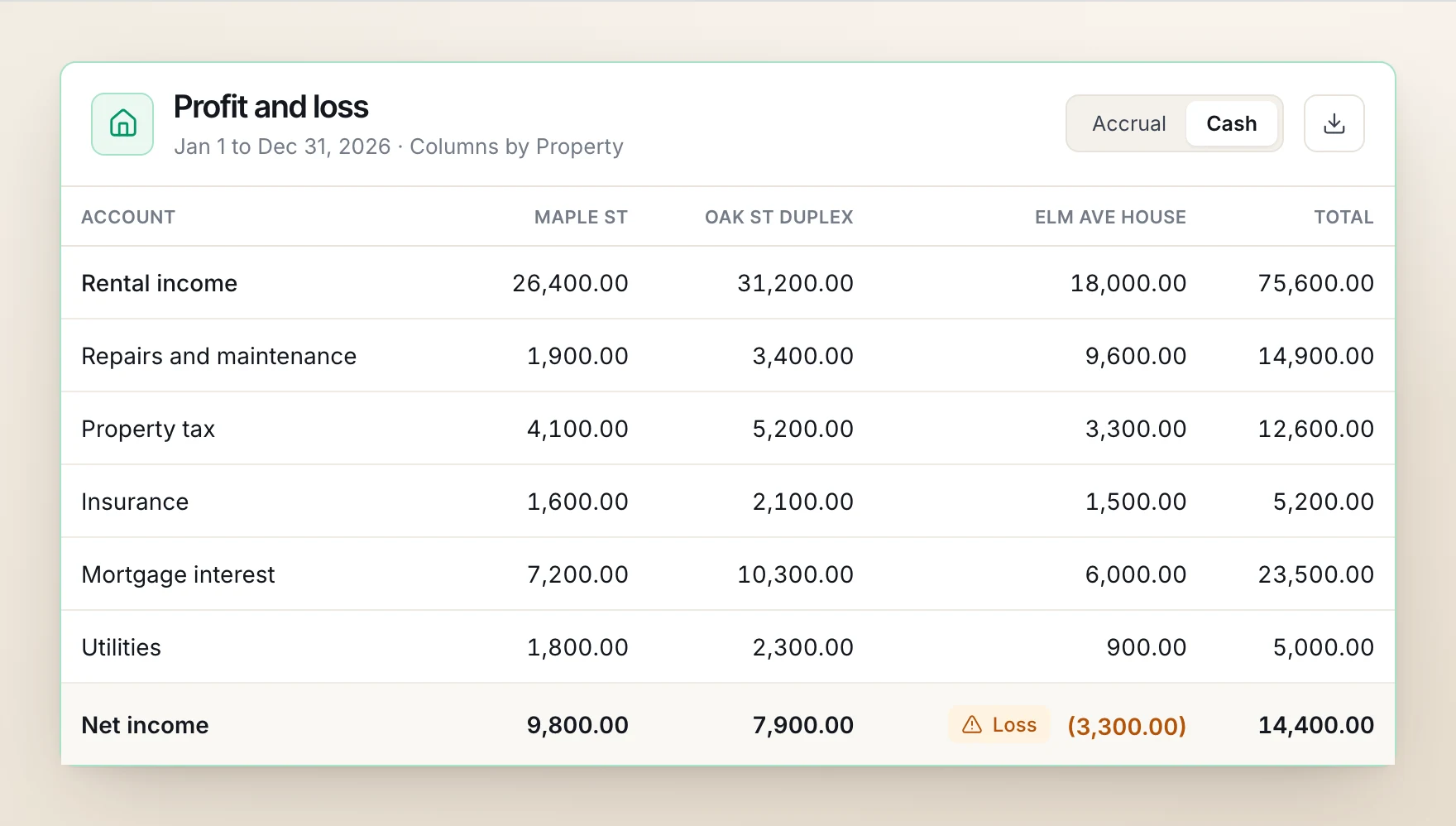Click the Loss warning triangle icon
Image resolution: width=1456 pixels, height=826 pixels.
point(972,725)
